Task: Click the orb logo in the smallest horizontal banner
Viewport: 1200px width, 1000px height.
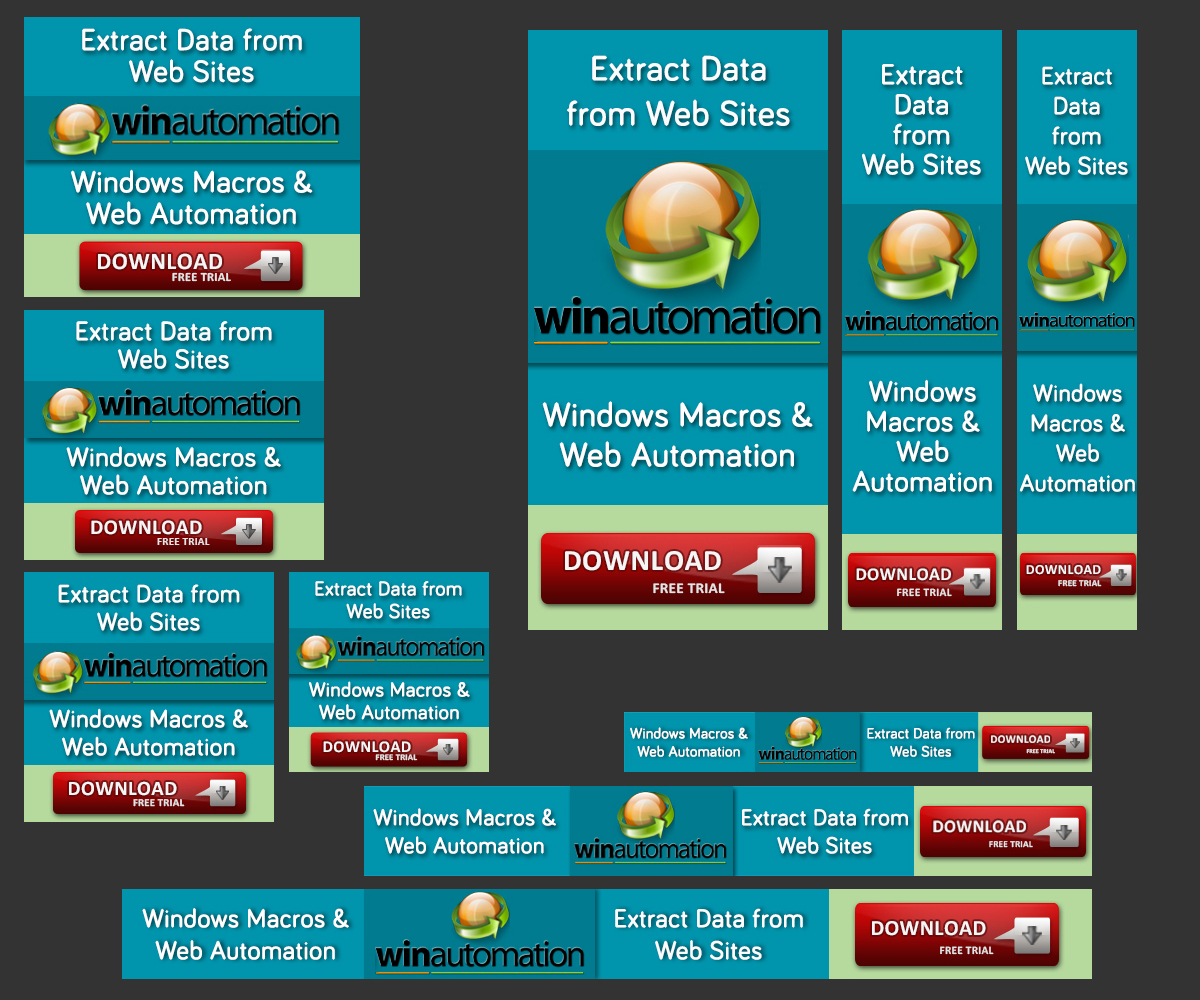Action: (x=804, y=732)
